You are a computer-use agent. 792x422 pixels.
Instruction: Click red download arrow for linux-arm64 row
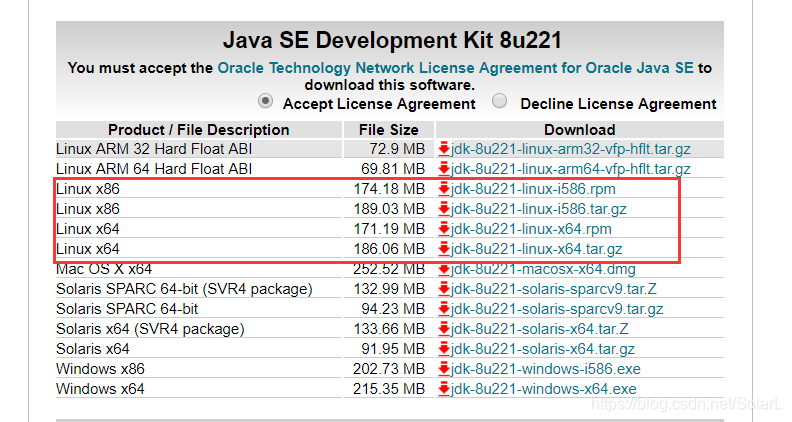point(444,169)
